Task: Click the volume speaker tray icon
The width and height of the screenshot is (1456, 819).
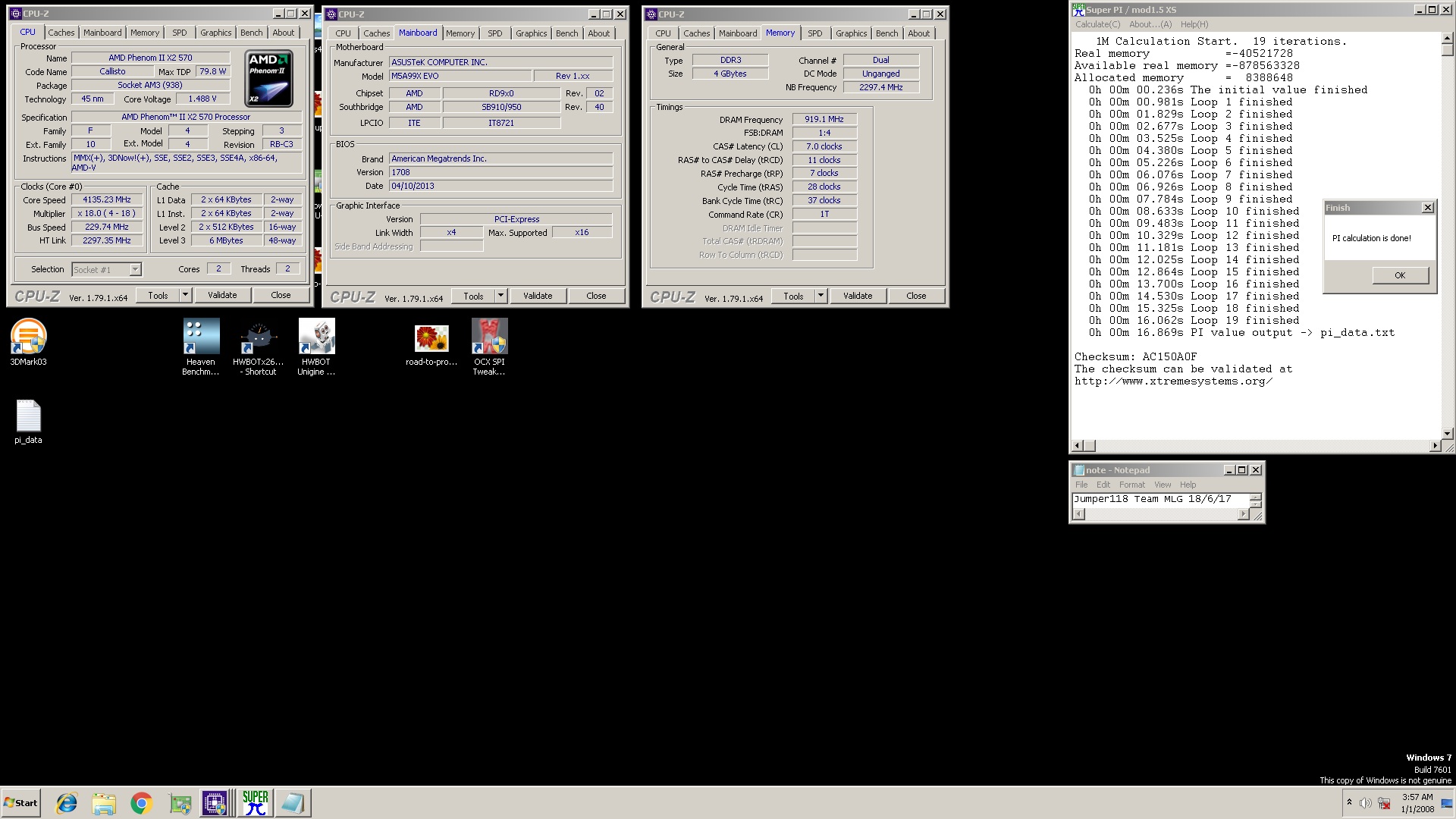Action: click(x=1366, y=803)
